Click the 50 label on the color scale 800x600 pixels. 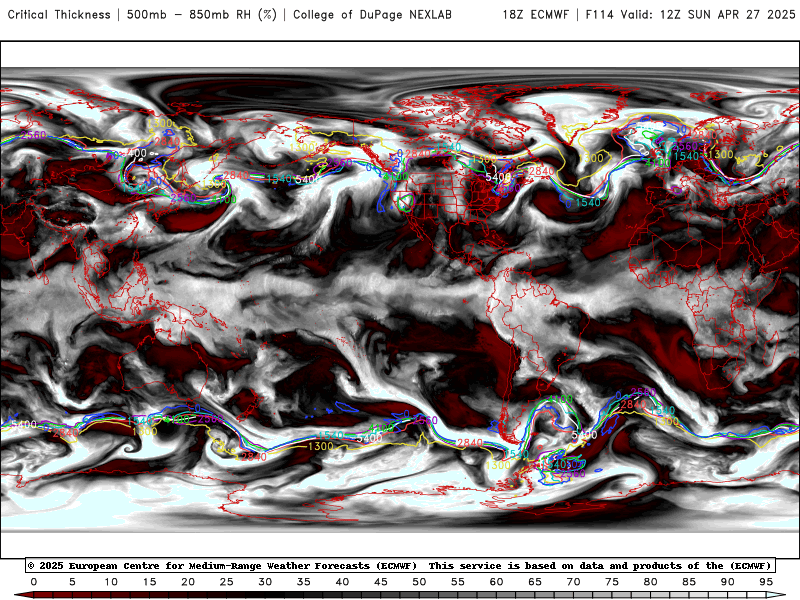(x=419, y=582)
